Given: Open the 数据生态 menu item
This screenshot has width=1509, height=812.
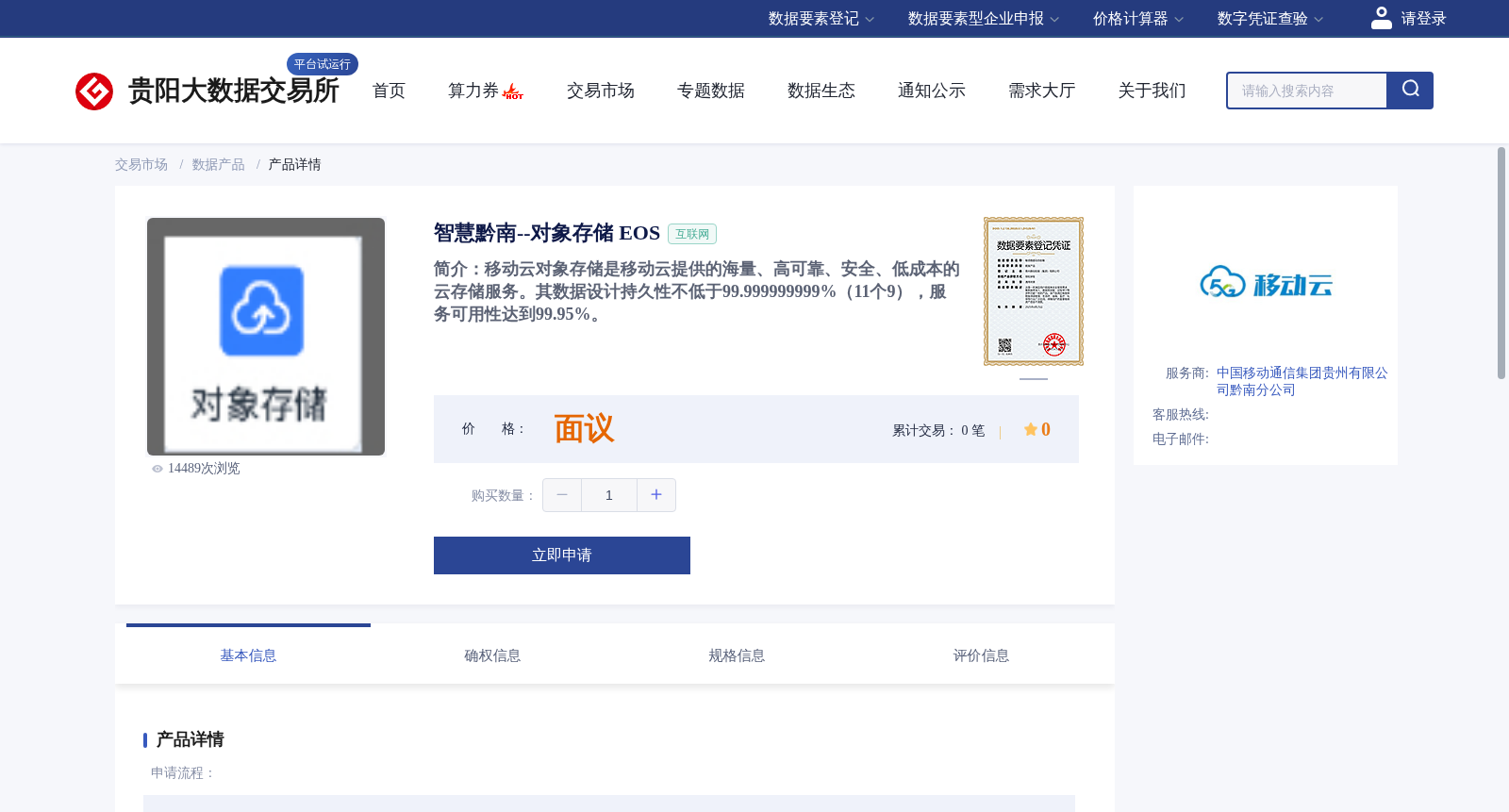Looking at the screenshot, I should [821, 91].
